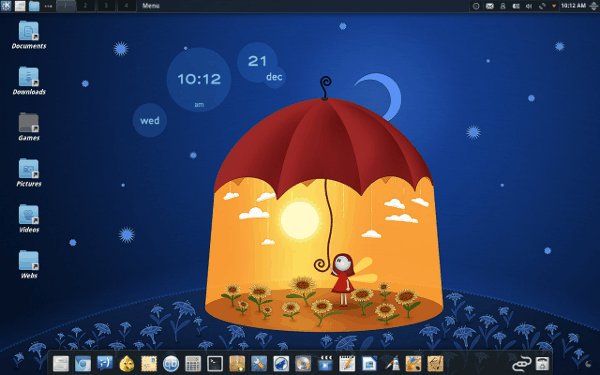The image size is (600, 375).
Task: Click the wed day widget bubble
Action: tap(150, 121)
